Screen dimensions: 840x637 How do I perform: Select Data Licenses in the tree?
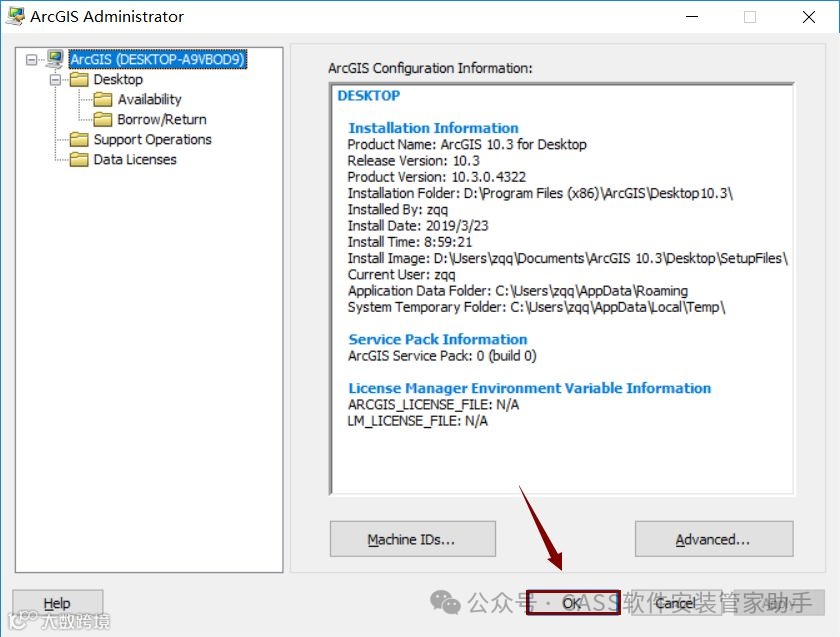coord(135,160)
